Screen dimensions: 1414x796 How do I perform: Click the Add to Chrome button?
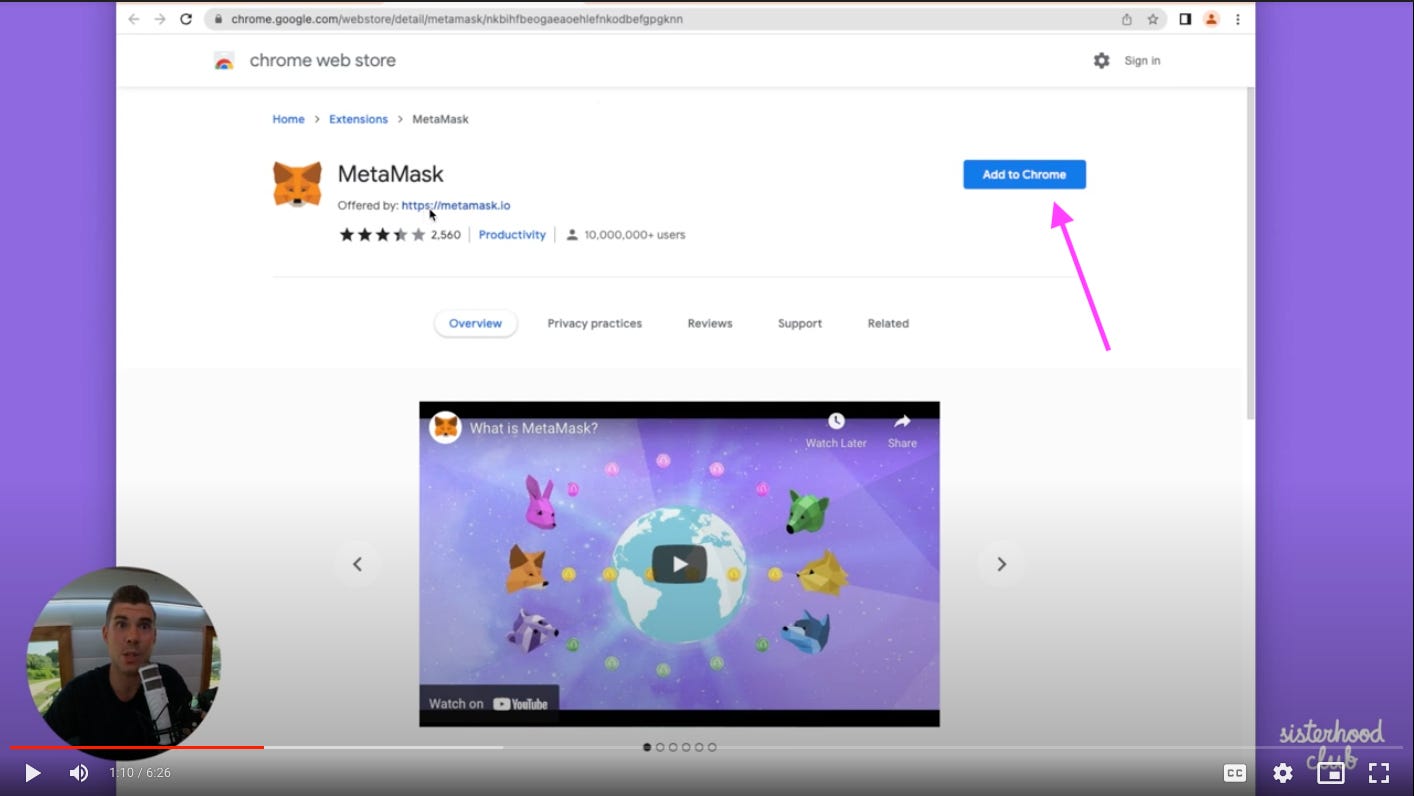(1024, 174)
